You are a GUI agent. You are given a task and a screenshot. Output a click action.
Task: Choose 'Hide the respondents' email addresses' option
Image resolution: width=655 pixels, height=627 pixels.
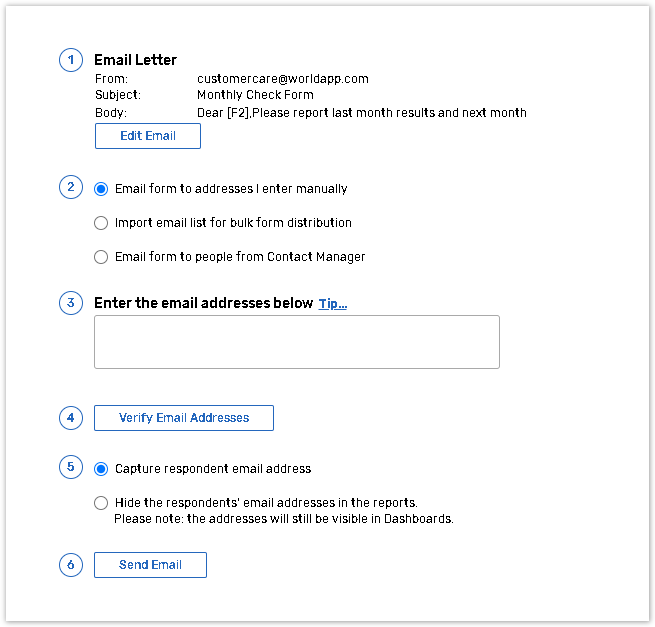click(101, 503)
